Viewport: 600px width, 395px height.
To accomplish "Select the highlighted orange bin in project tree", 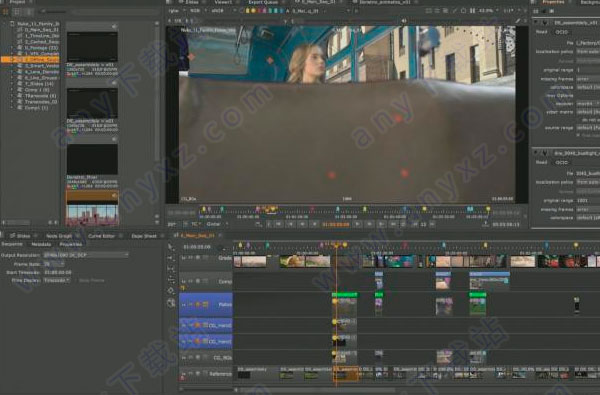I will pyautogui.click(x=31, y=60).
